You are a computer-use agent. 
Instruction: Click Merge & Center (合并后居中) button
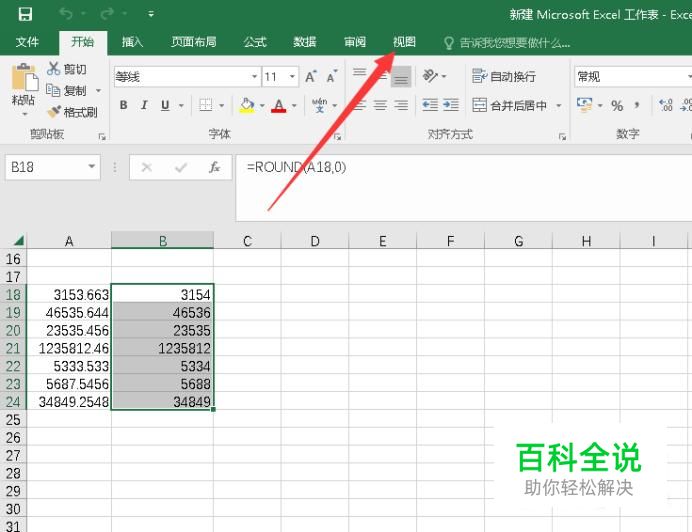click(510, 106)
